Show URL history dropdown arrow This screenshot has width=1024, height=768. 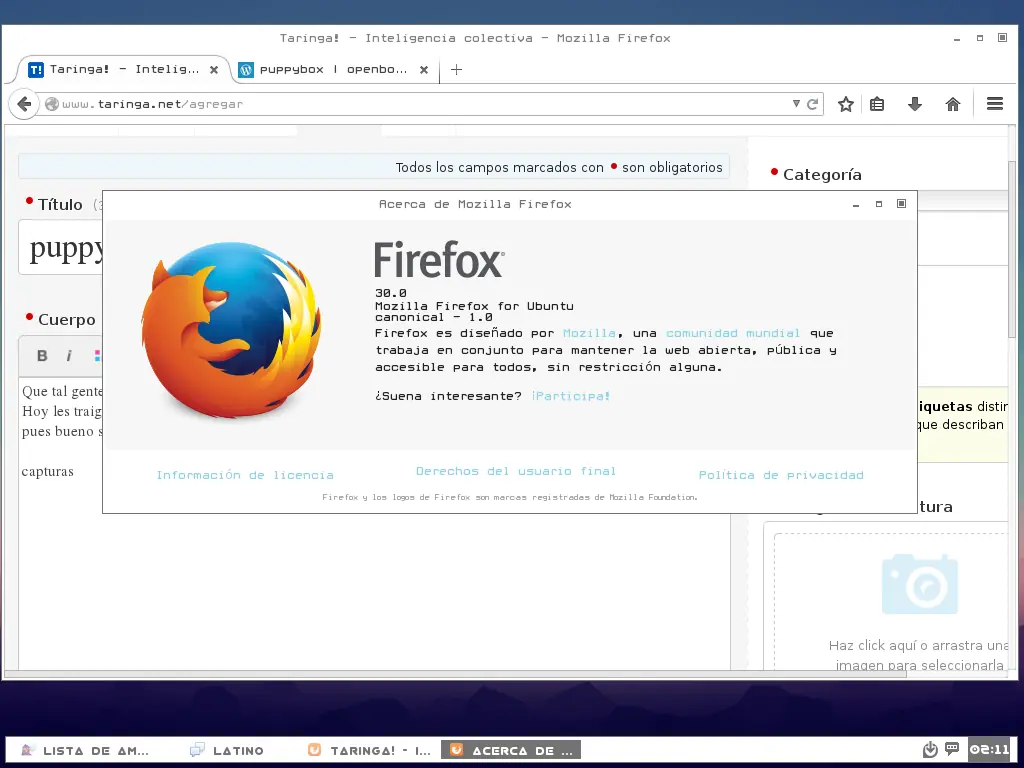tap(796, 104)
